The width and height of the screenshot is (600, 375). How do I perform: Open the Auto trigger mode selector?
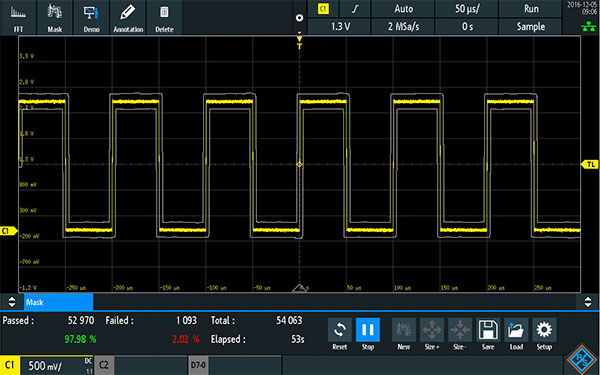point(403,8)
